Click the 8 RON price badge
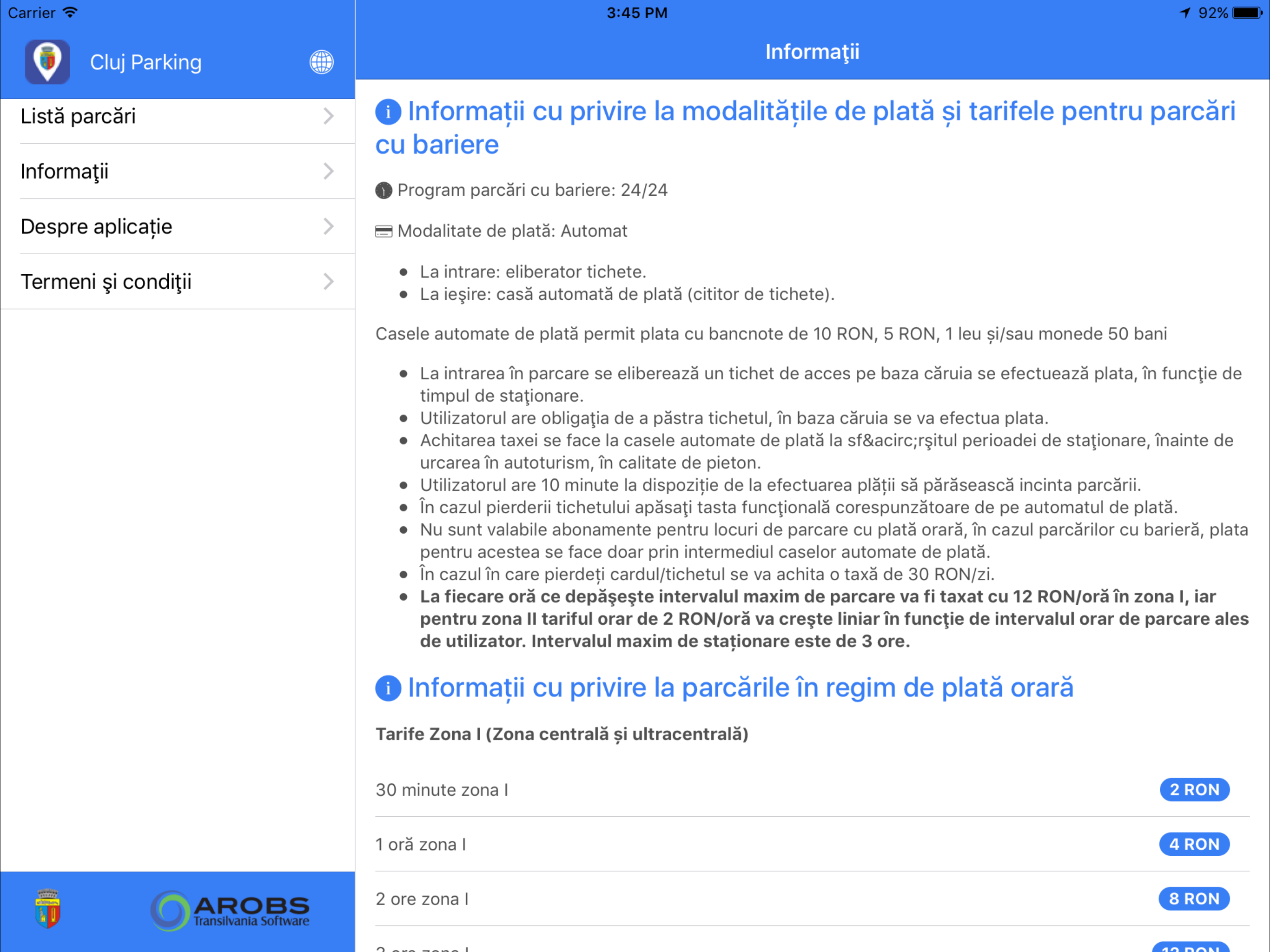The width and height of the screenshot is (1270, 952). tap(1194, 899)
